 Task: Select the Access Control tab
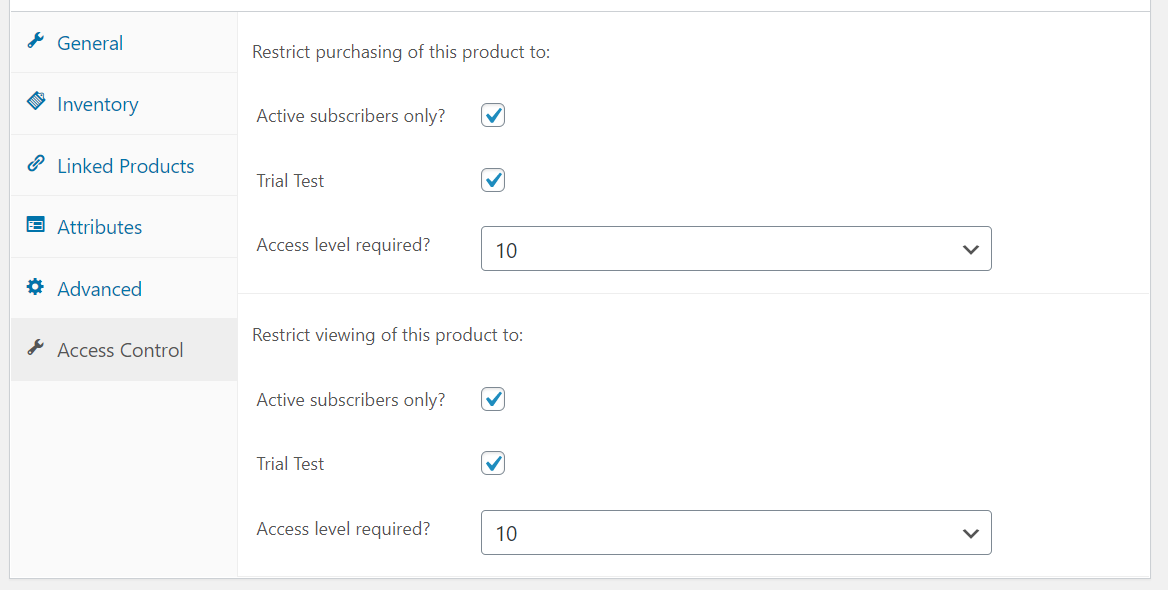point(121,351)
